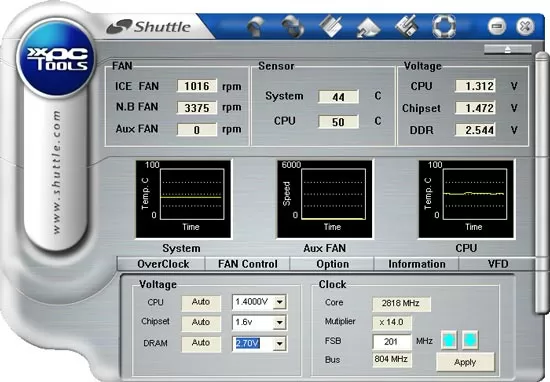
Task: Open the VFD tab
Action: 498,264
